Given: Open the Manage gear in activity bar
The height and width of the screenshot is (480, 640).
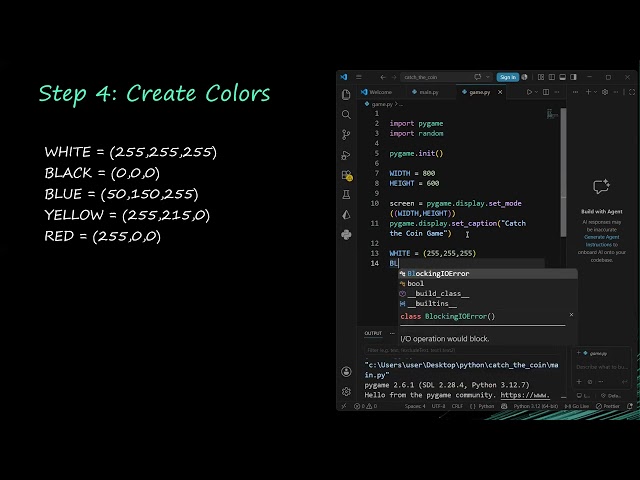Looking at the screenshot, I should 346,391.
